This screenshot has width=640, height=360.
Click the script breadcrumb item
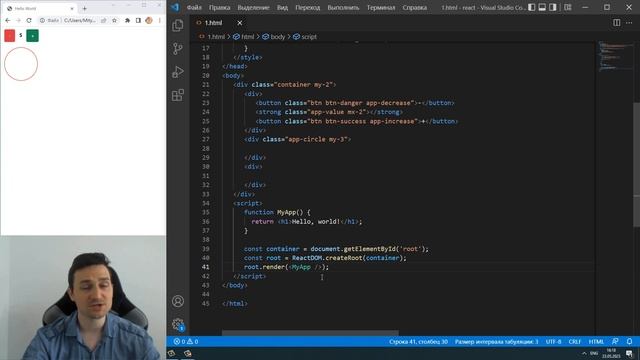pos(305,37)
